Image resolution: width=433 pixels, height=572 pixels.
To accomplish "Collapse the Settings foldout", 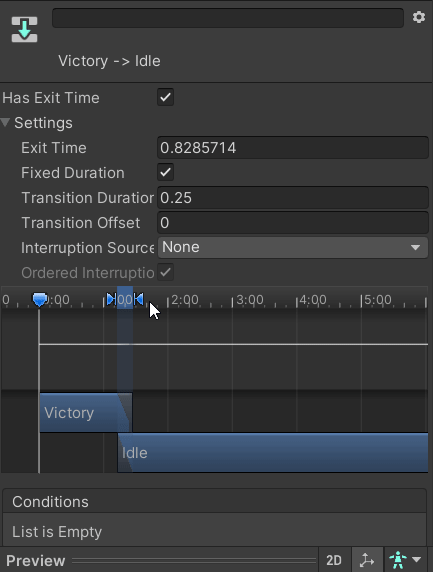I will (5, 123).
